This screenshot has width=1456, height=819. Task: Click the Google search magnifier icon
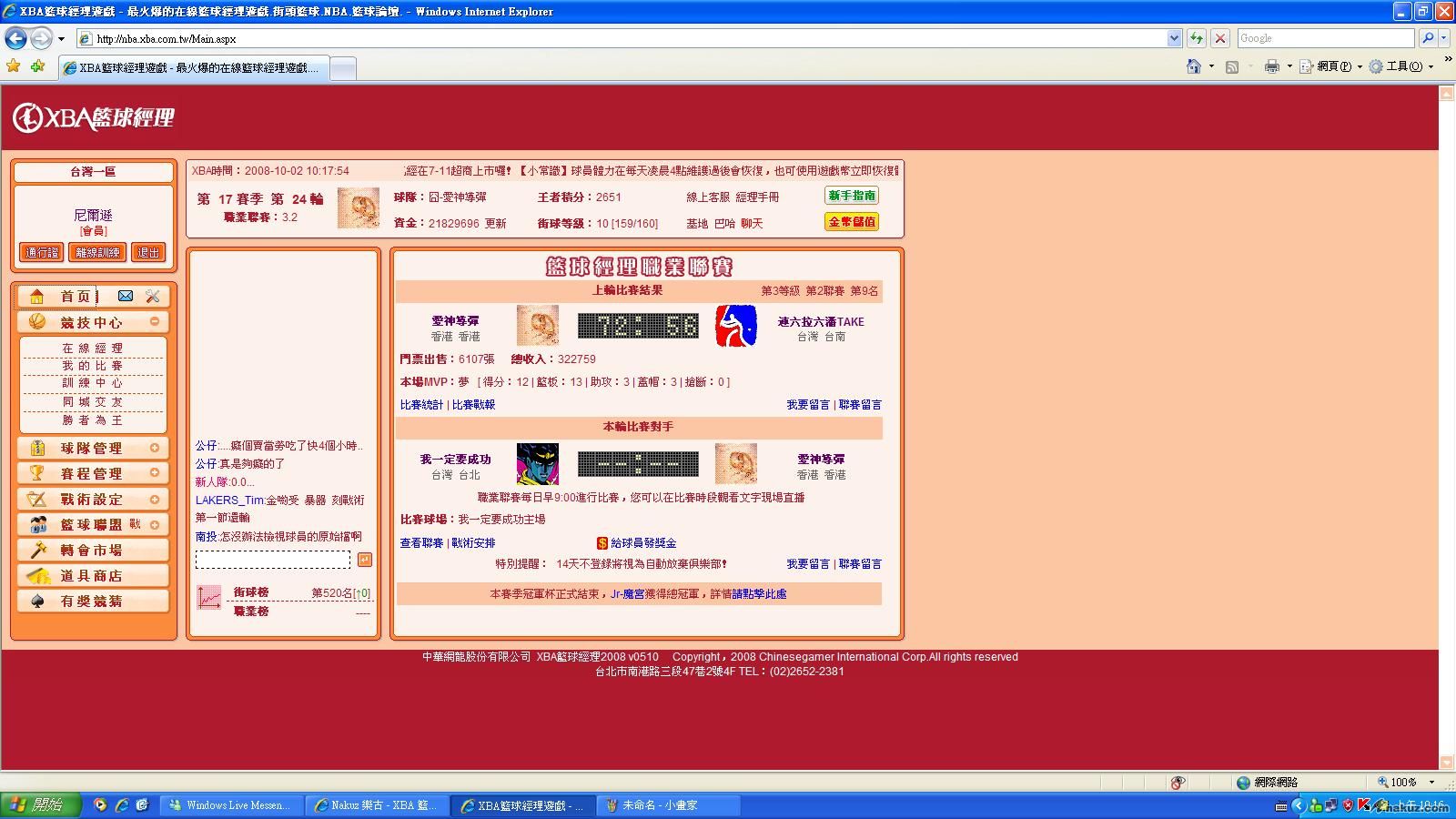[x=1428, y=38]
